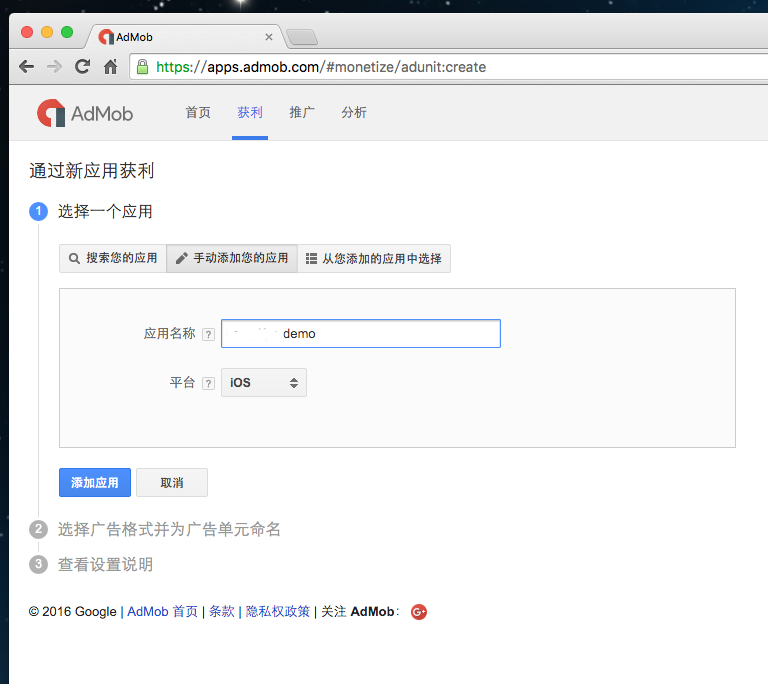The height and width of the screenshot is (684, 768).
Task: Click the AdMob browser tab title
Action: tap(134, 37)
